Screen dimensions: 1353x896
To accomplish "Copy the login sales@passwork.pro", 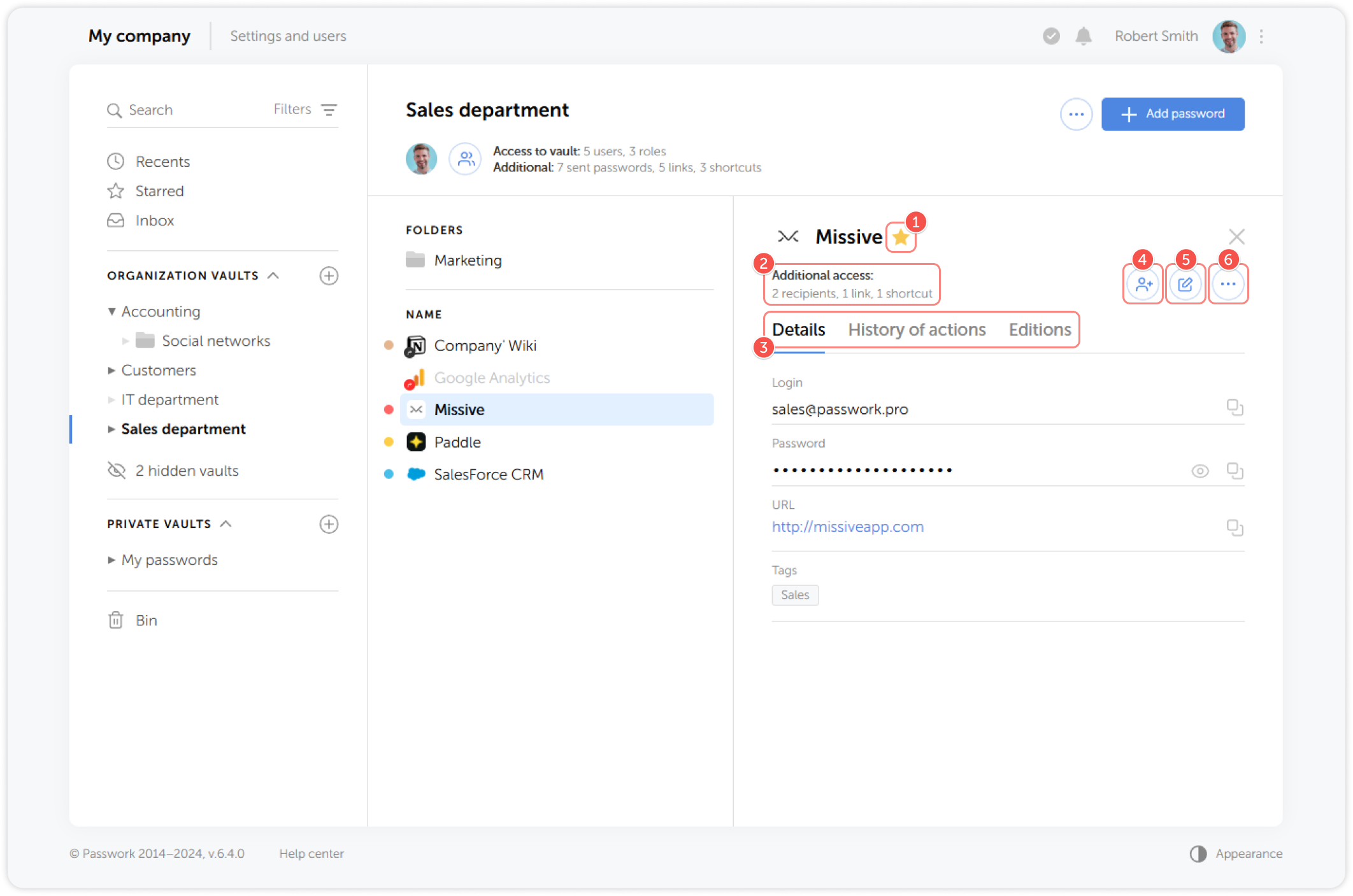I will coord(1236,408).
